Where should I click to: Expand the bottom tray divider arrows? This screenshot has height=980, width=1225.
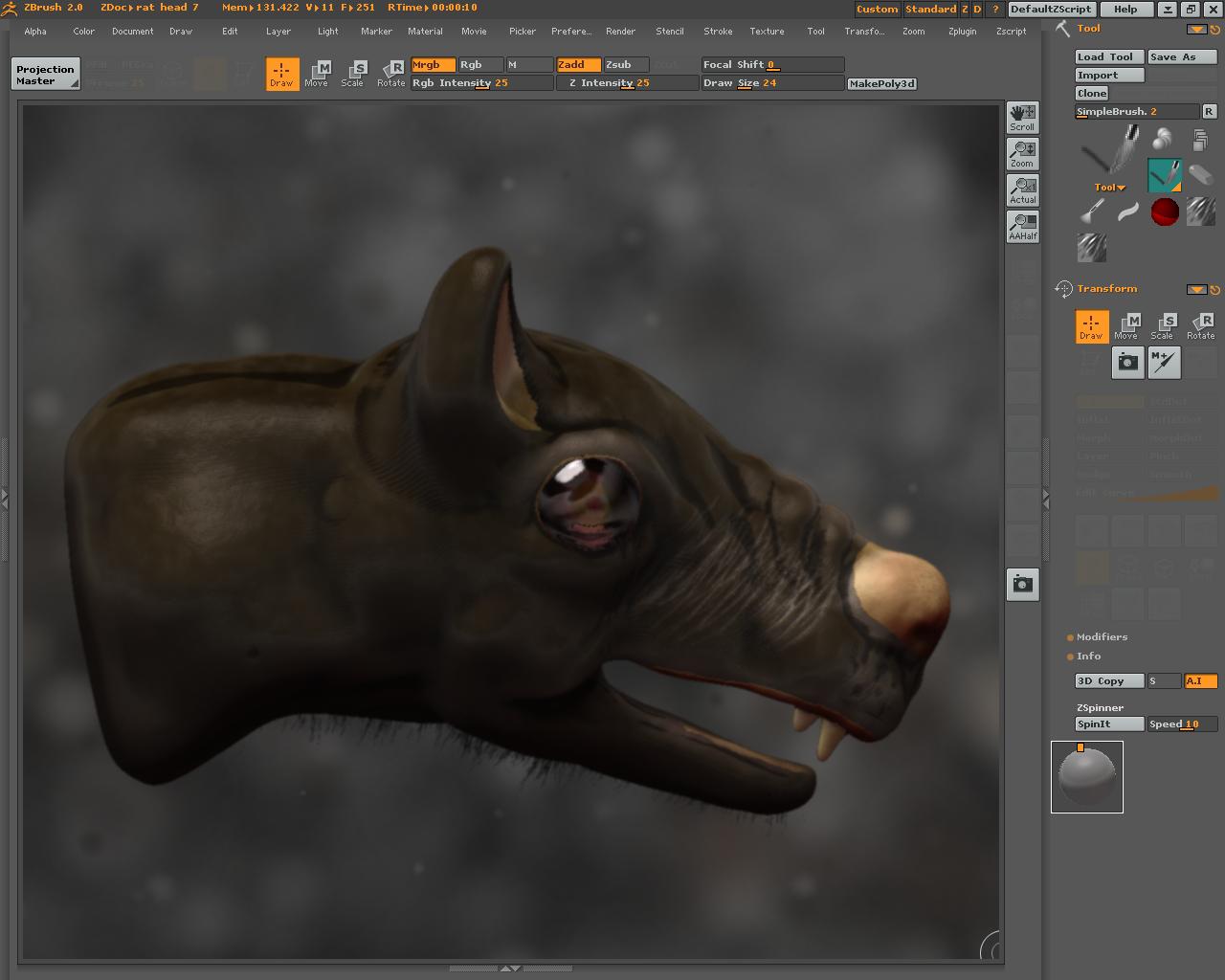click(511, 969)
